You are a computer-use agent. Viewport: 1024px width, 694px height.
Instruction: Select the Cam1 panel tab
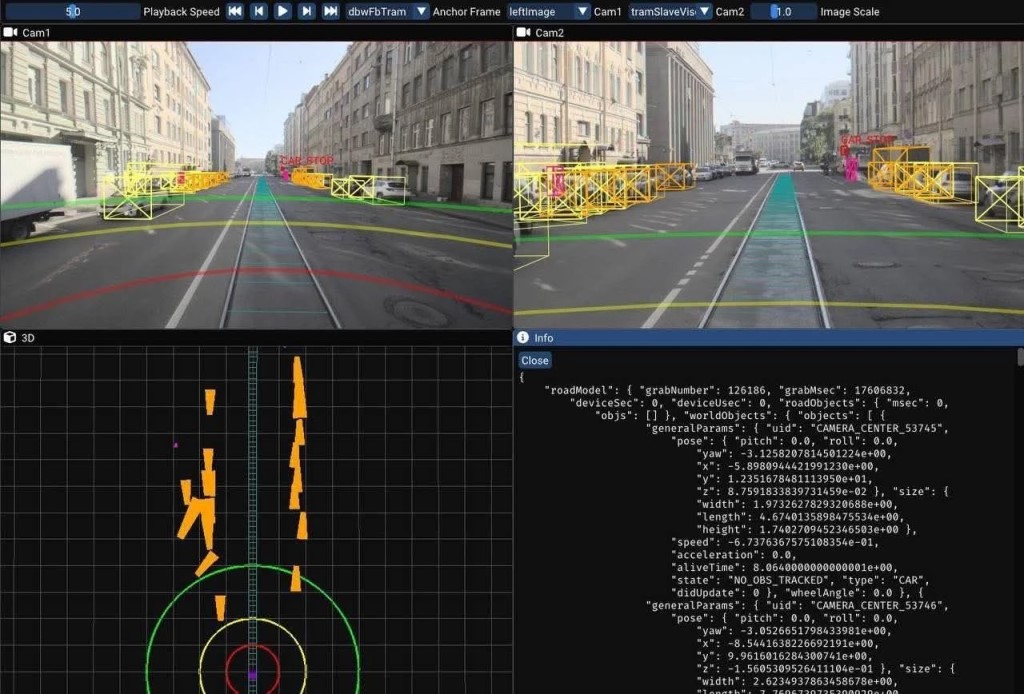[36, 33]
